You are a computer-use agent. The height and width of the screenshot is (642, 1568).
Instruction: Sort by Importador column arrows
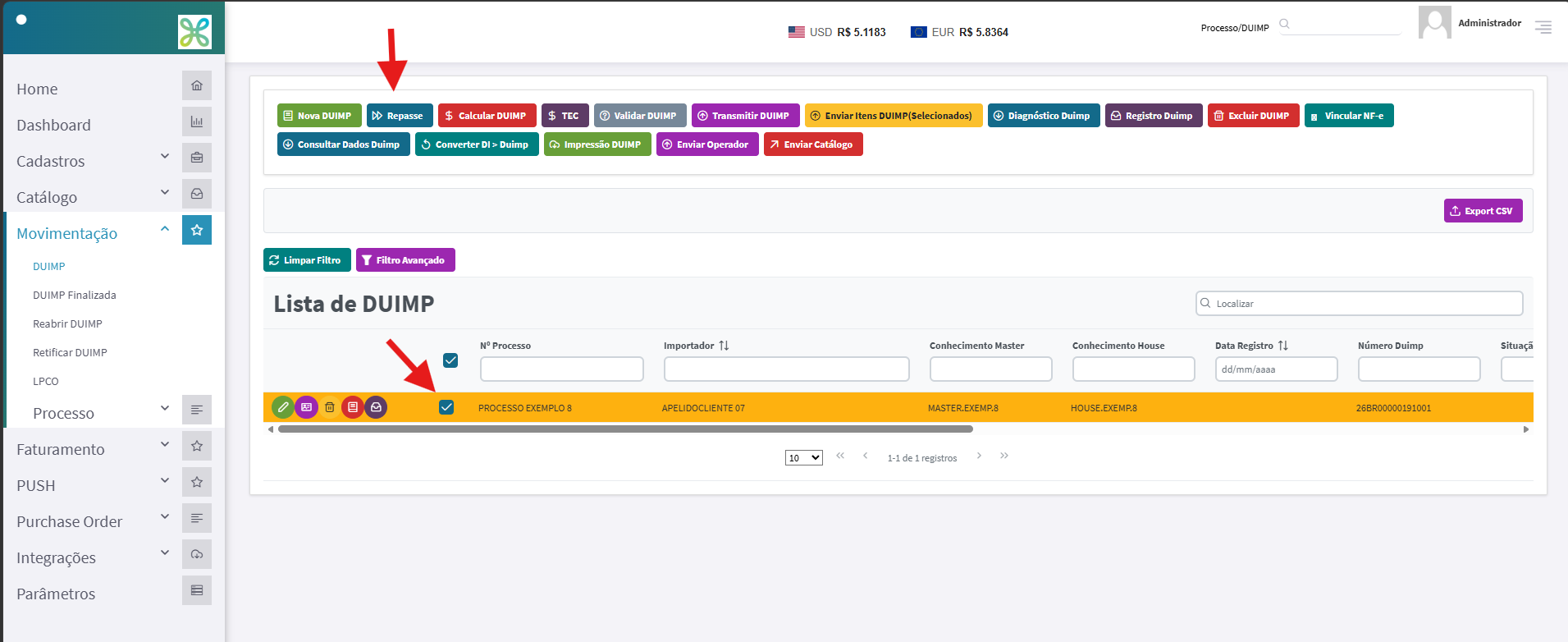coord(724,346)
